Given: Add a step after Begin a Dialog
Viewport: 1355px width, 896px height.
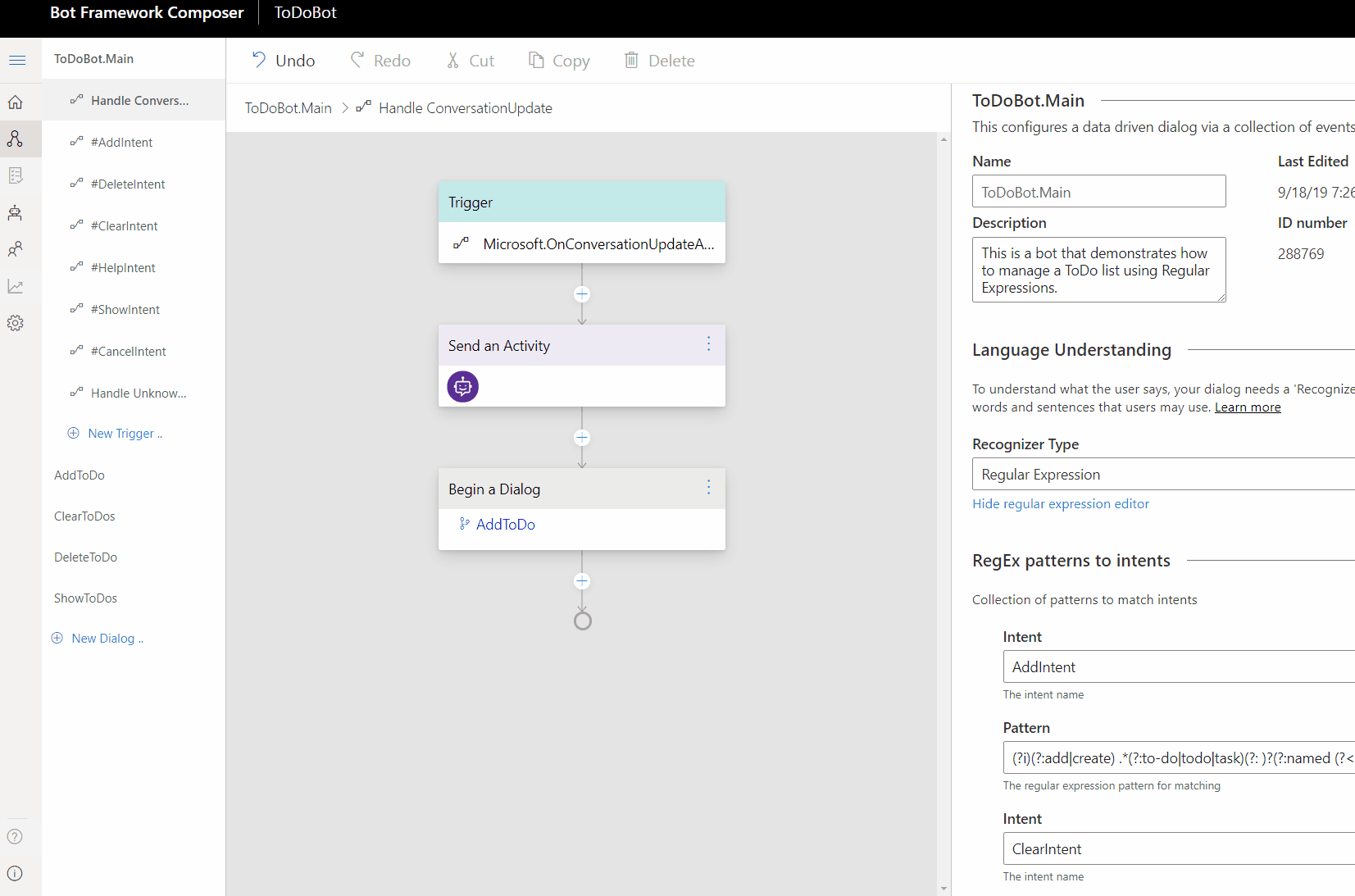Looking at the screenshot, I should coord(582,581).
